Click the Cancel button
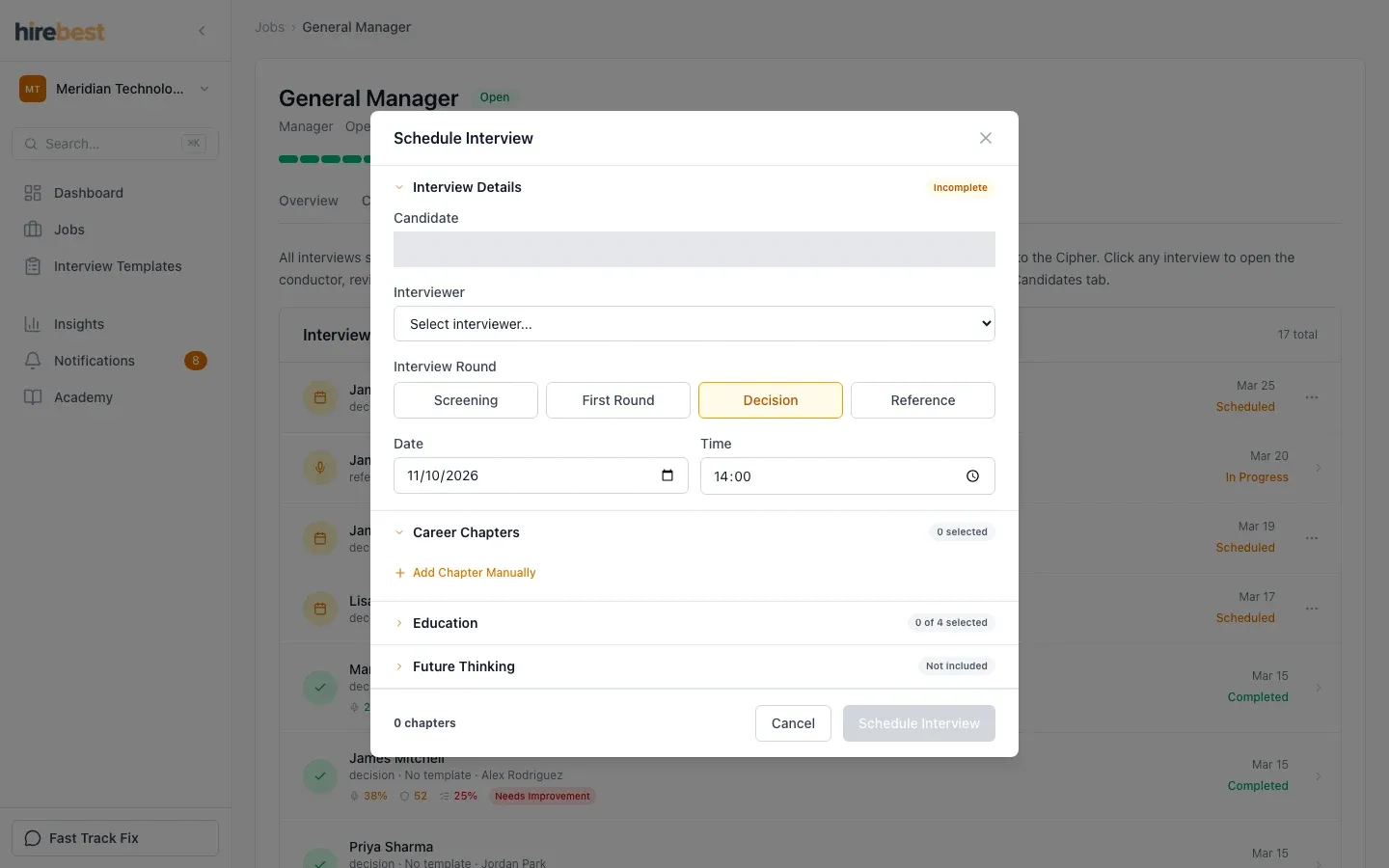 pos(793,723)
